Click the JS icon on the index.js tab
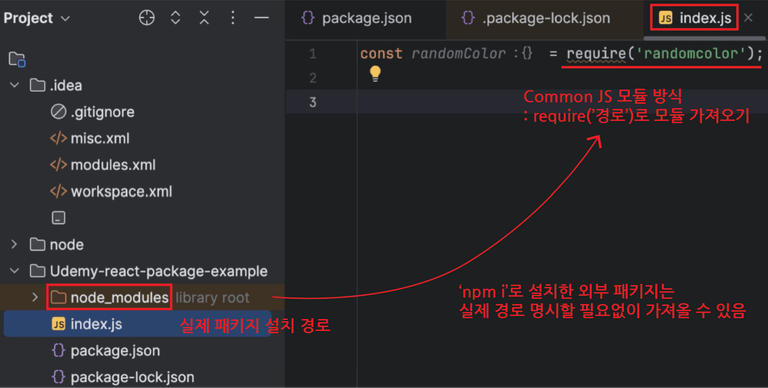The width and height of the screenshot is (768, 388). tap(665, 18)
